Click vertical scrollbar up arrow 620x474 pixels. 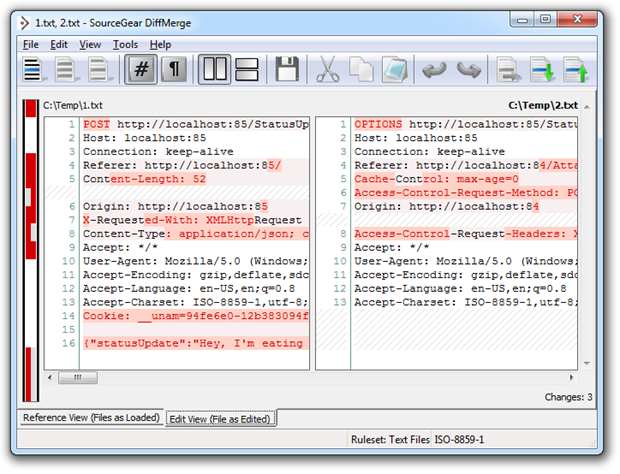pos(587,107)
